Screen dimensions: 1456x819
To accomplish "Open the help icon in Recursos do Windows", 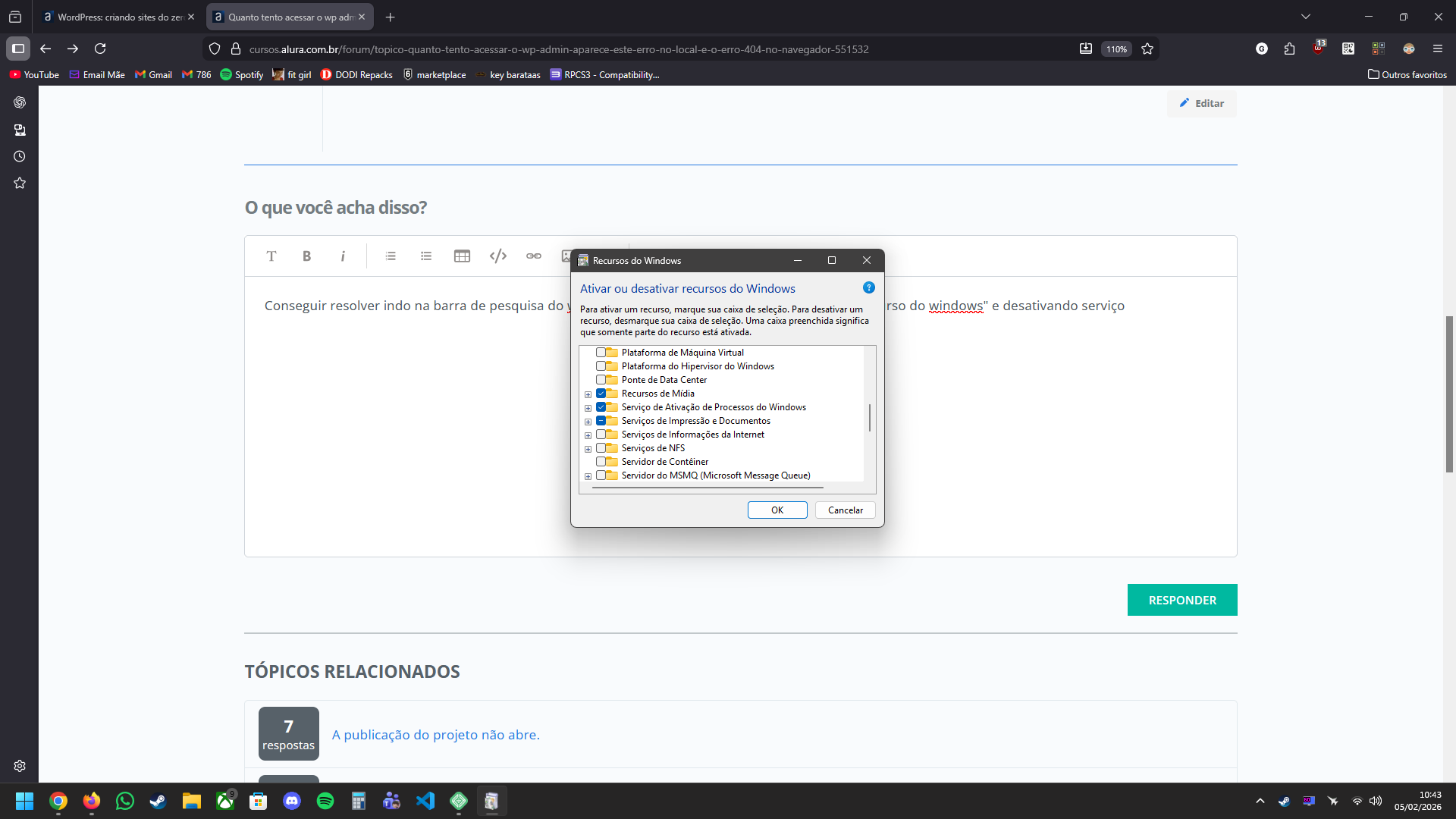I will 869,287.
